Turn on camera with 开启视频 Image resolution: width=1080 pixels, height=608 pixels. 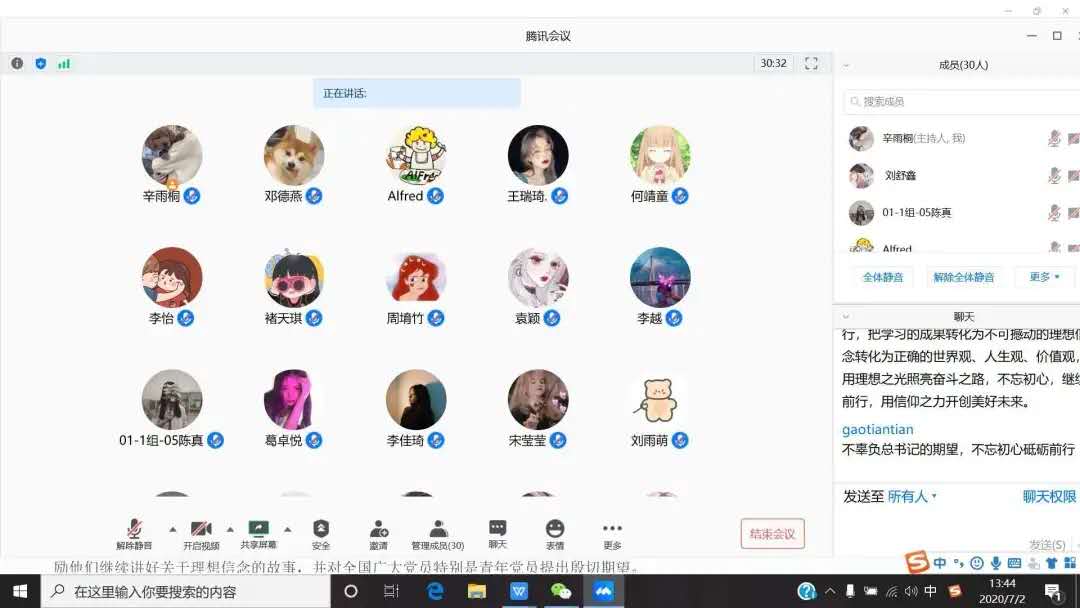(200, 533)
